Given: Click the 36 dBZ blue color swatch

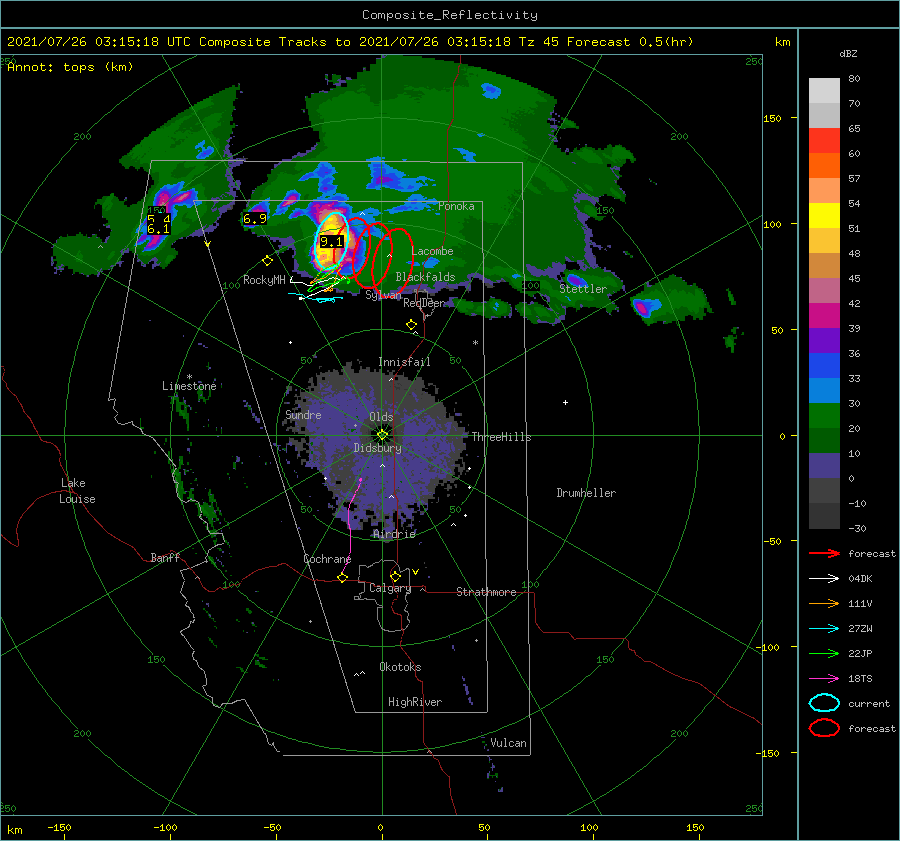Looking at the screenshot, I should (824, 365).
